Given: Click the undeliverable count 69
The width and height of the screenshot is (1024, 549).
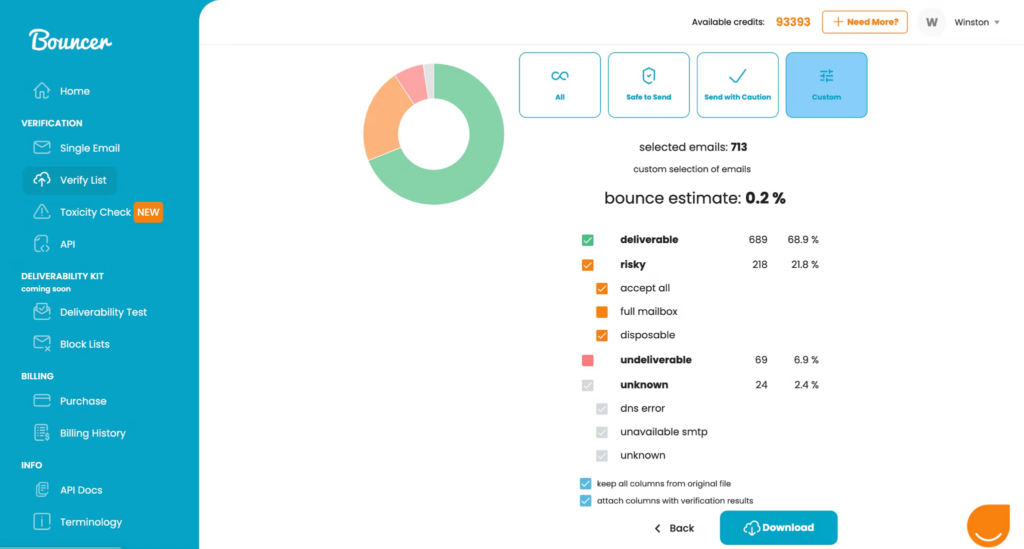Looking at the screenshot, I should [761, 360].
